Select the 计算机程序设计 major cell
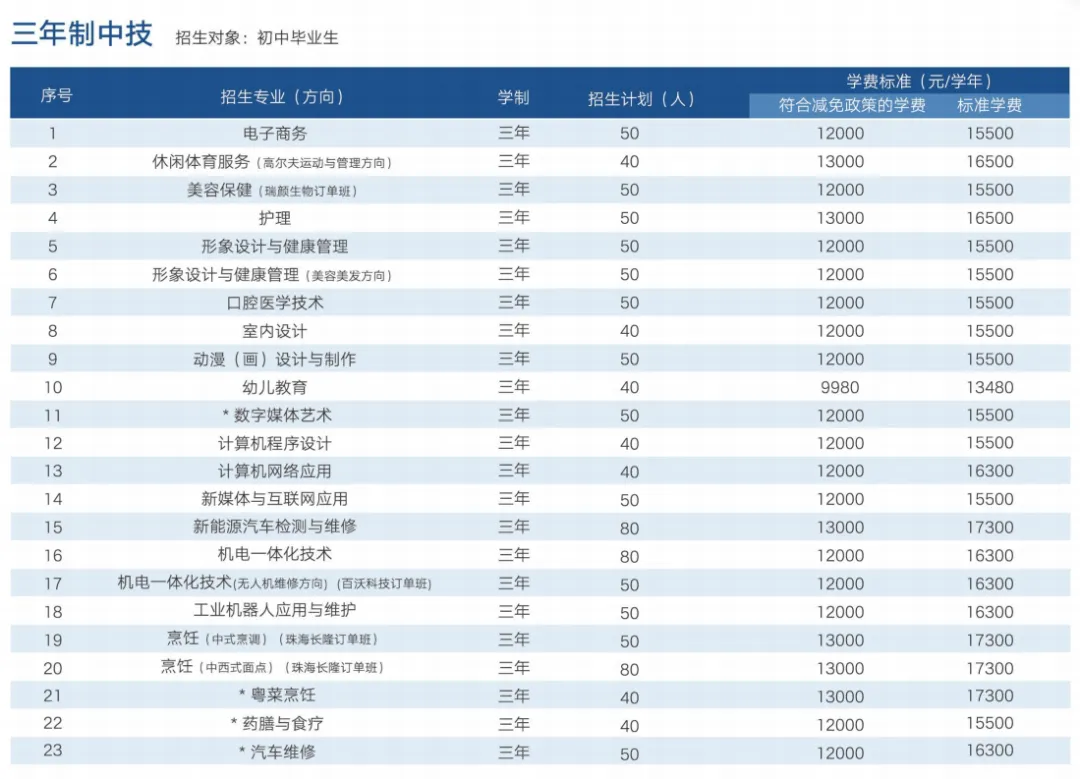Viewport: 1080px width, 779px height. click(275, 444)
